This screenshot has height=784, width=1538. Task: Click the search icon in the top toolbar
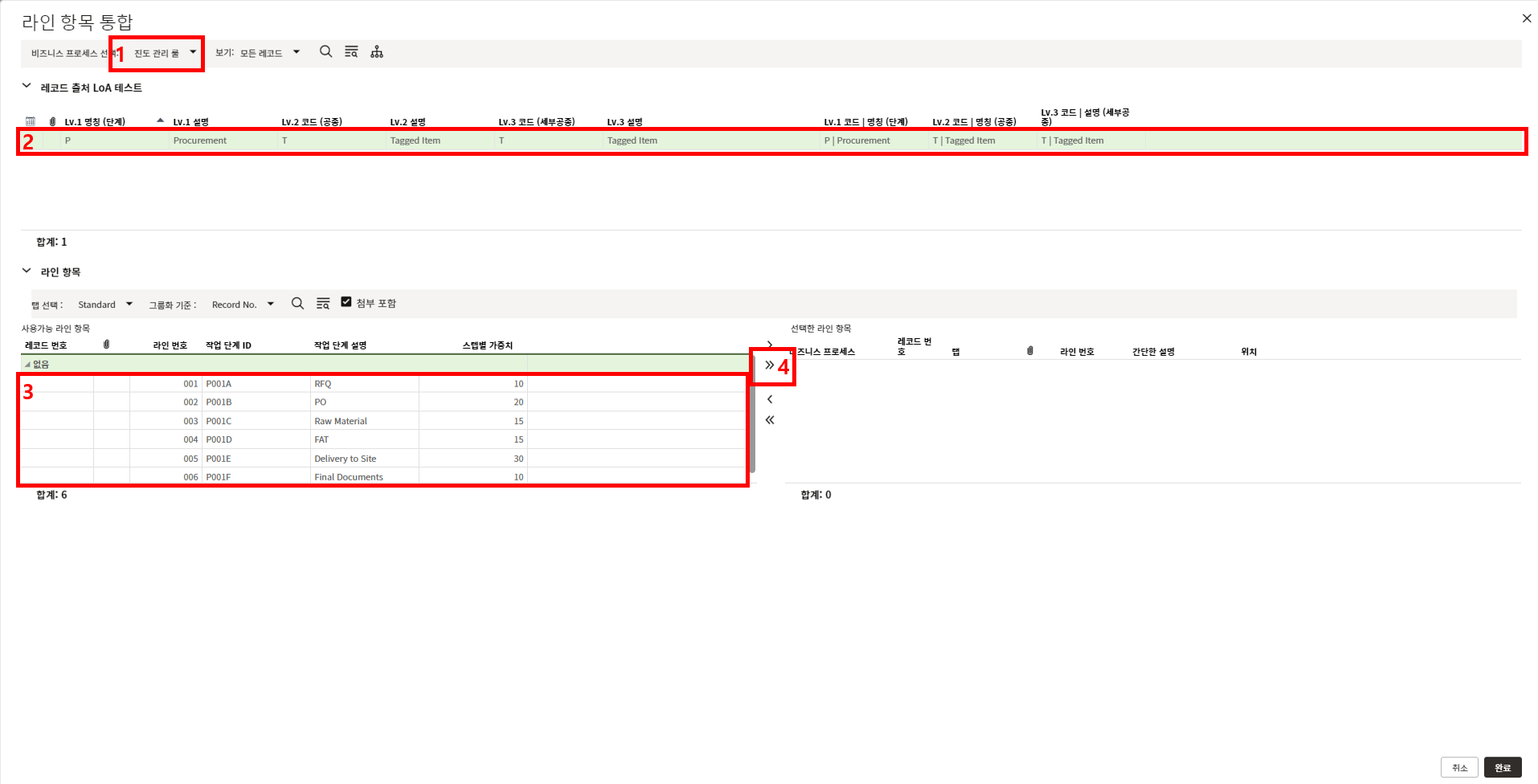(325, 52)
